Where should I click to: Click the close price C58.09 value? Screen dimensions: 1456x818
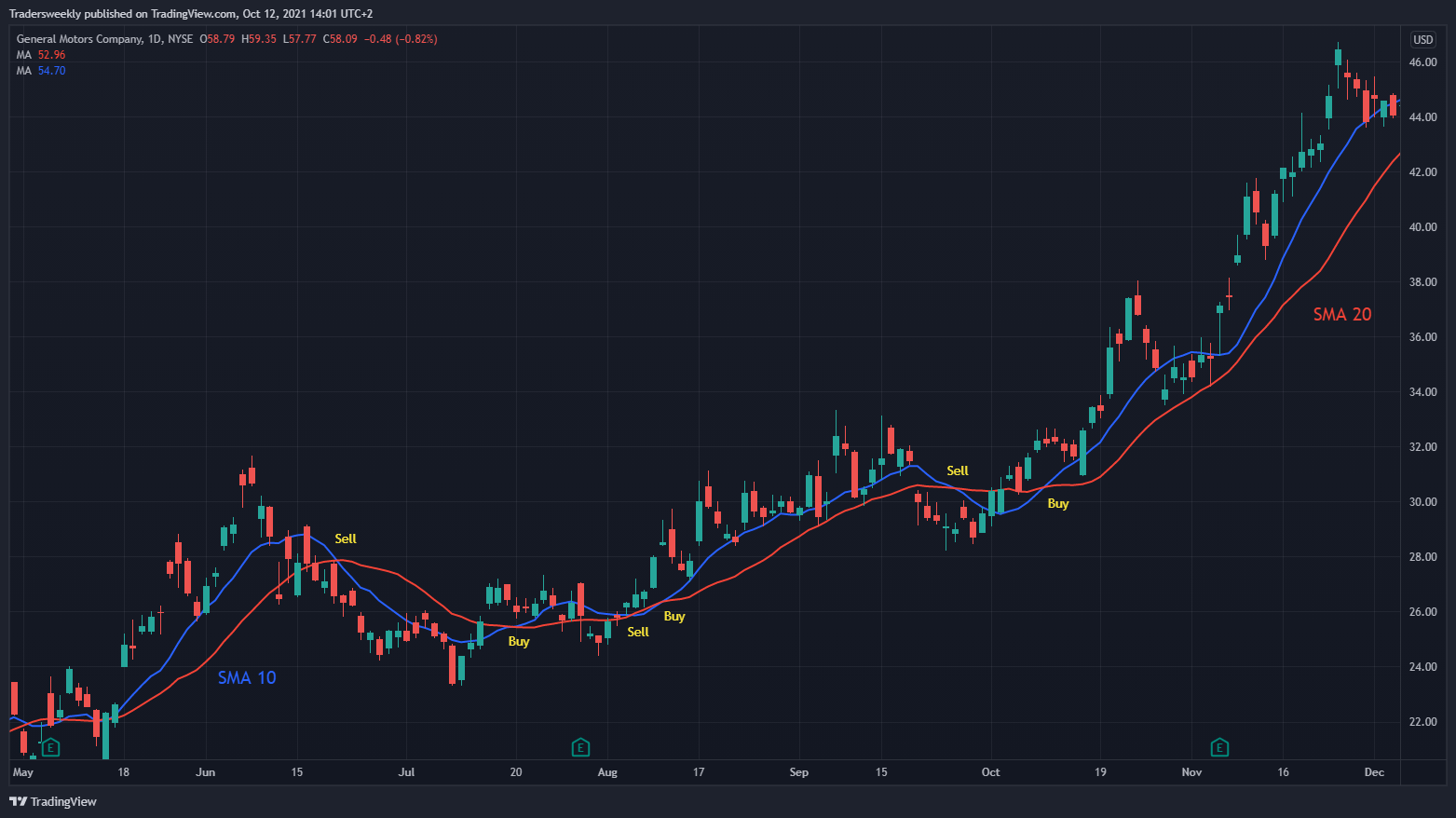(x=340, y=39)
